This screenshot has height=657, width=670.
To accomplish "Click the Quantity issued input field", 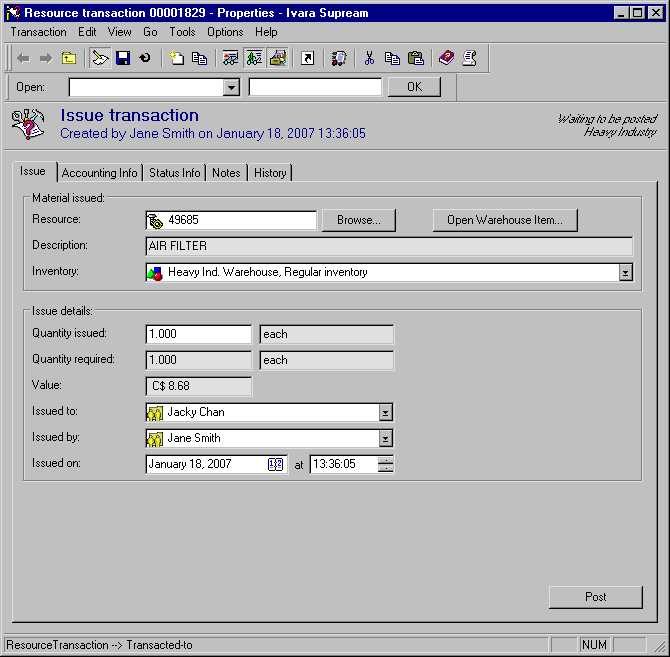I will (x=198, y=334).
